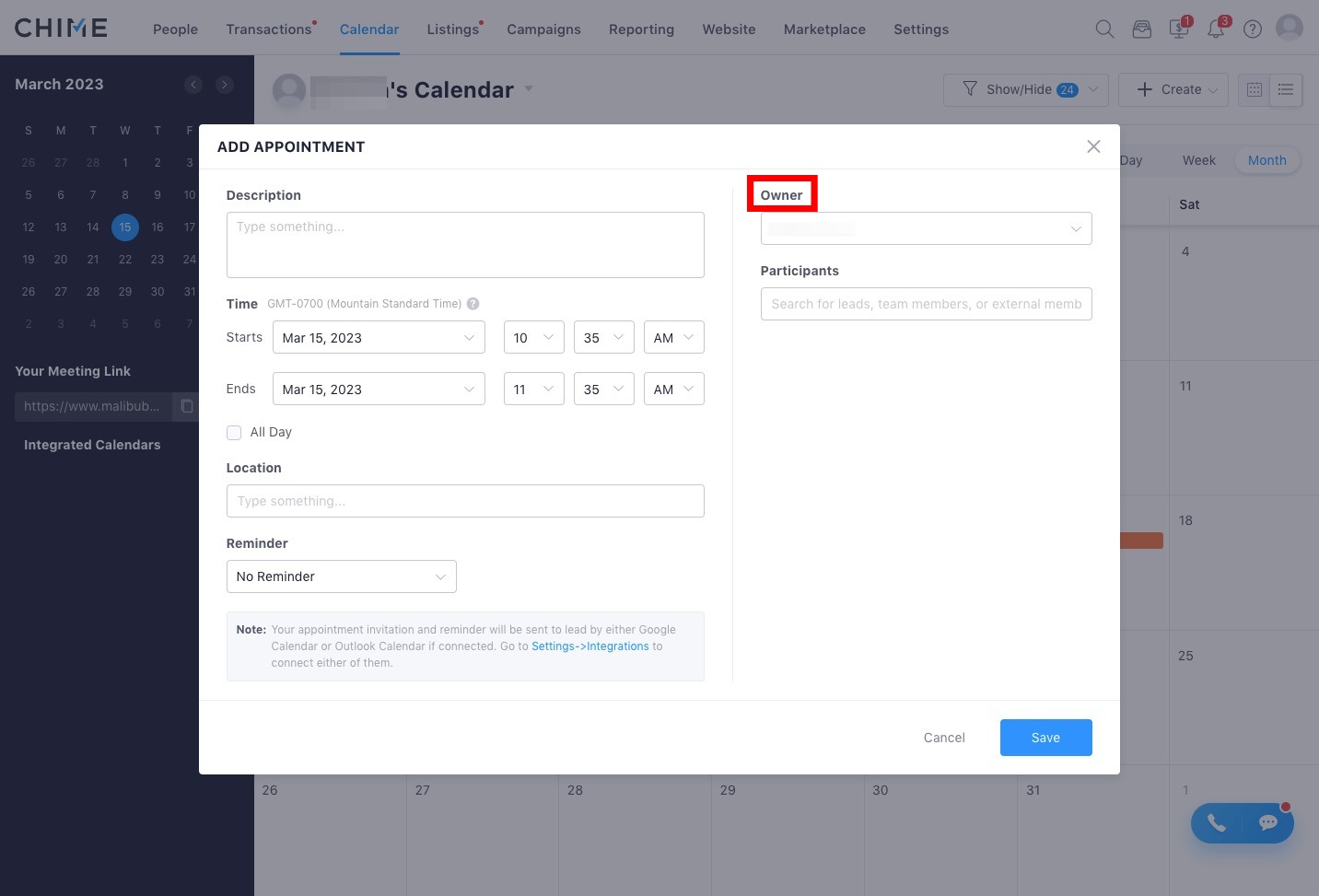
Task: Click the phone dialer icon
Action: coord(1217,823)
